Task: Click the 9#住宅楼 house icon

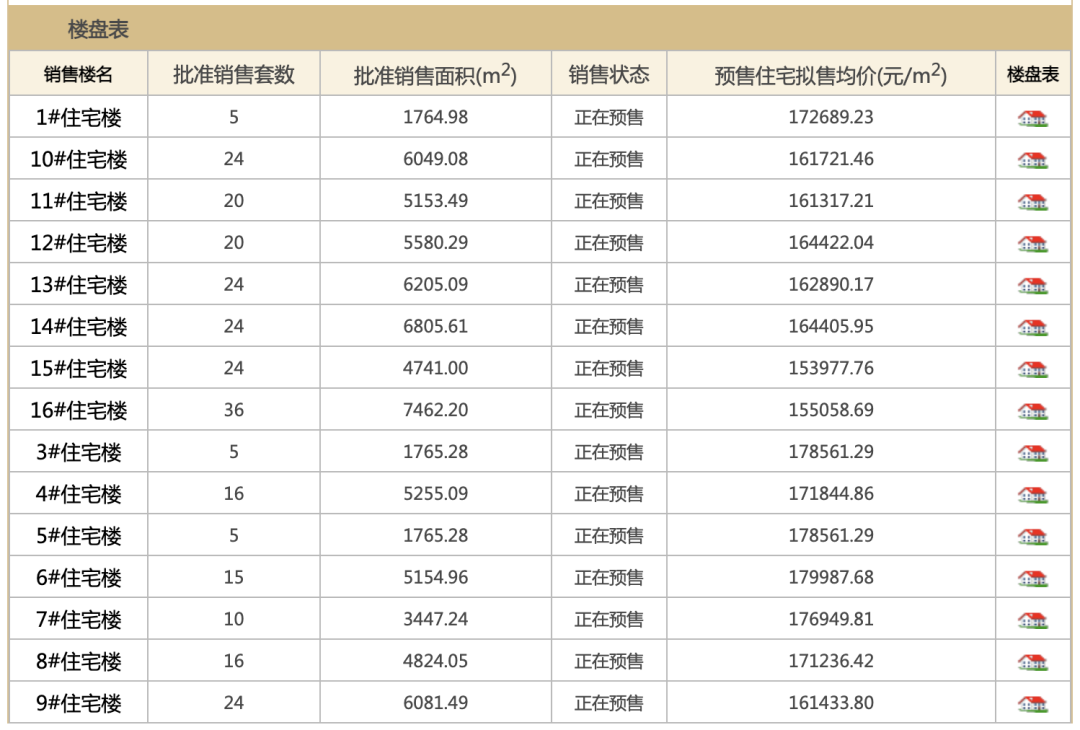Action: coord(1032,704)
